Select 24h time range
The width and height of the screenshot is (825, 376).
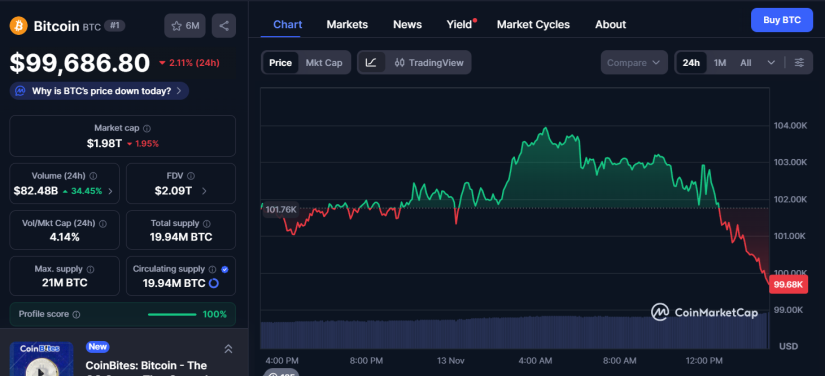tap(691, 63)
